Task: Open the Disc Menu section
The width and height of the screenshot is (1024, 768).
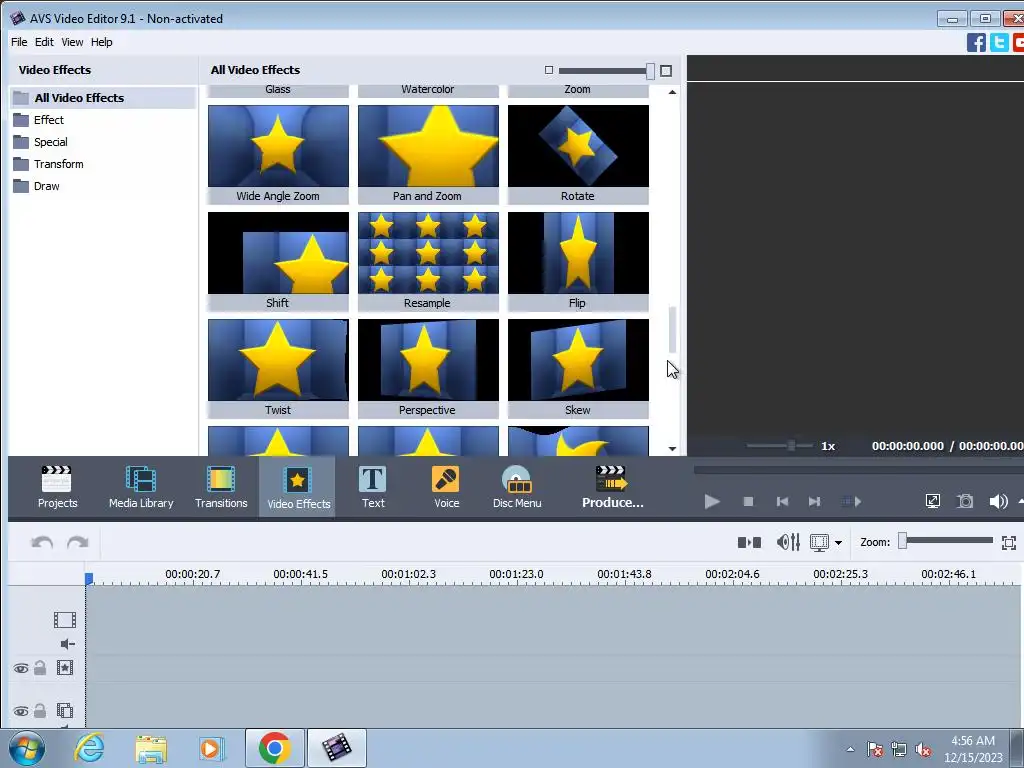Action: pos(517,487)
